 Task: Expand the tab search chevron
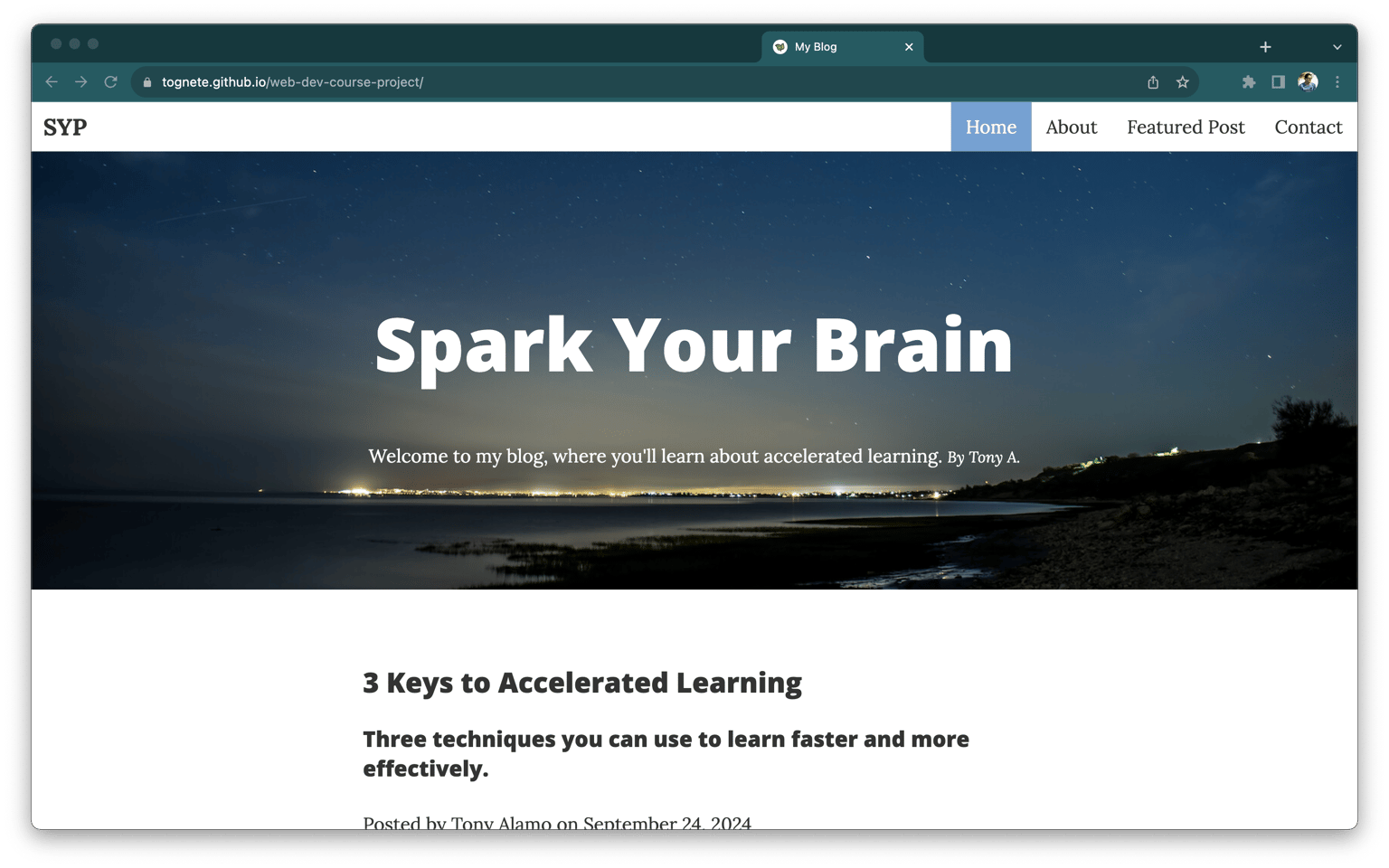click(x=1337, y=47)
